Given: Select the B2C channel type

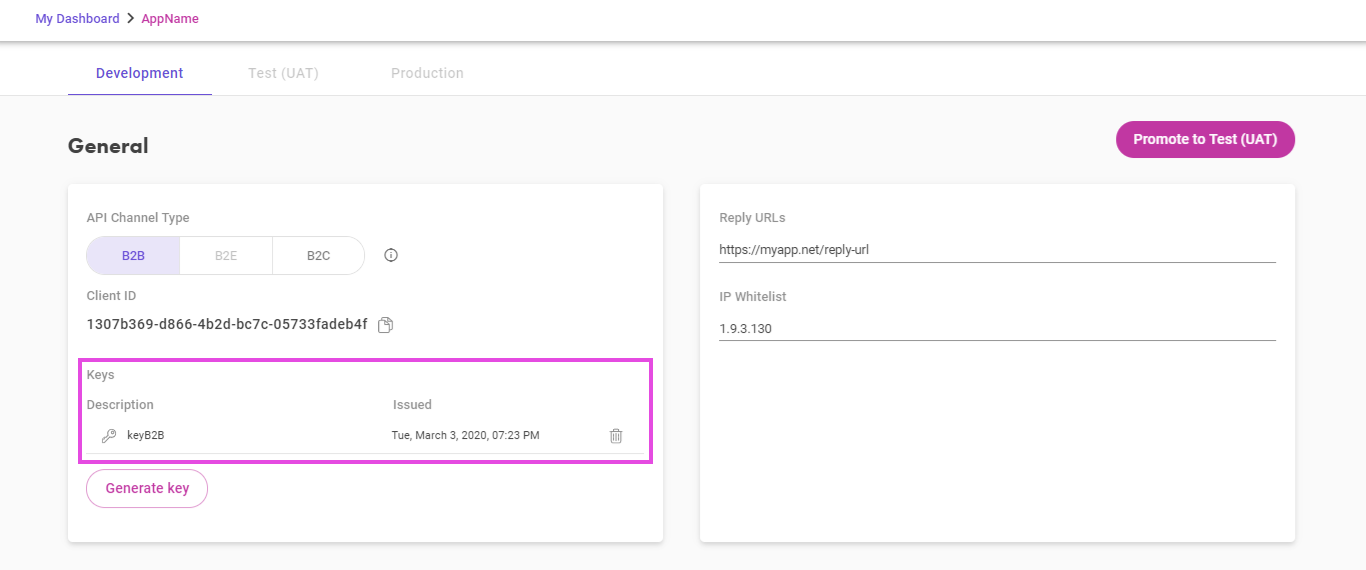Looking at the screenshot, I should pyautogui.click(x=318, y=255).
